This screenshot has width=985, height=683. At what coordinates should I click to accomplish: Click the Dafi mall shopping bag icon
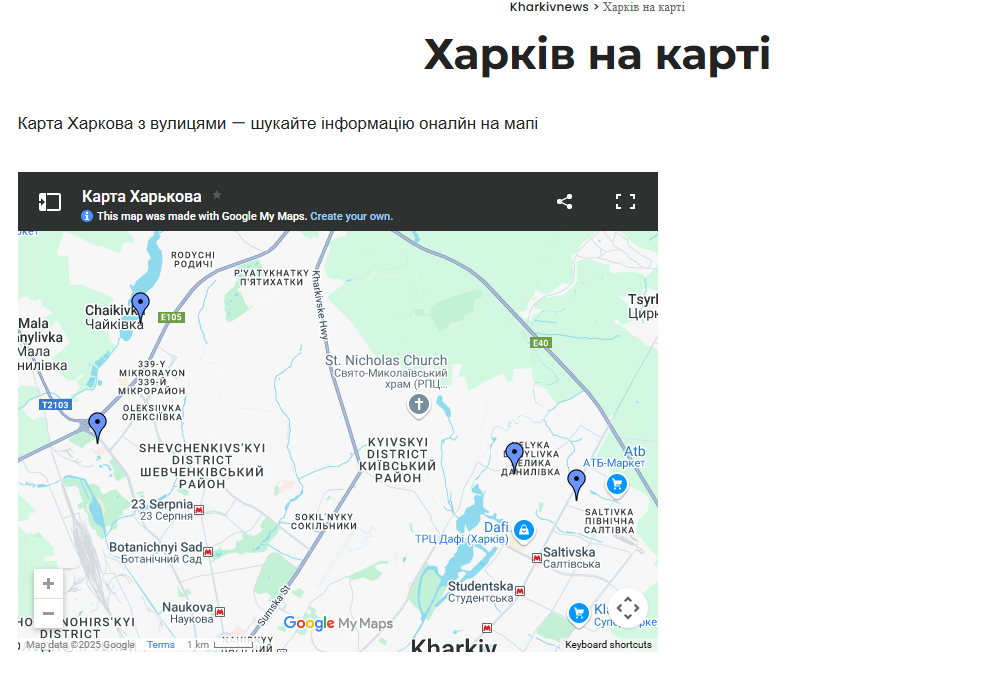point(524,530)
